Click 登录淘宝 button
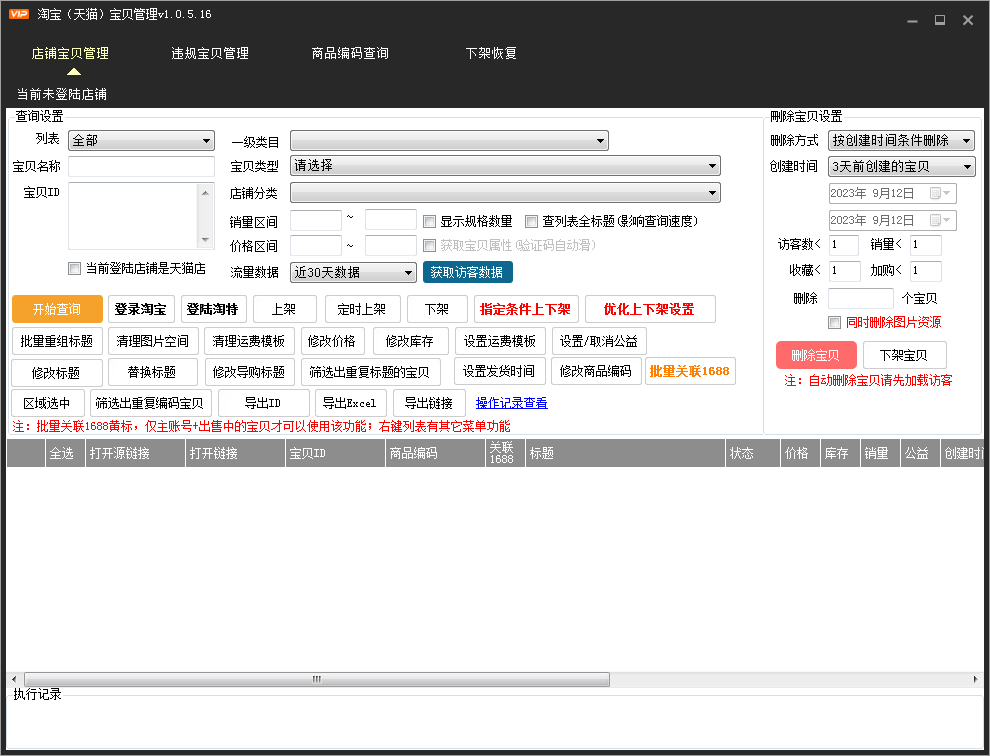The width and height of the screenshot is (990, 756). click(140, 309)
